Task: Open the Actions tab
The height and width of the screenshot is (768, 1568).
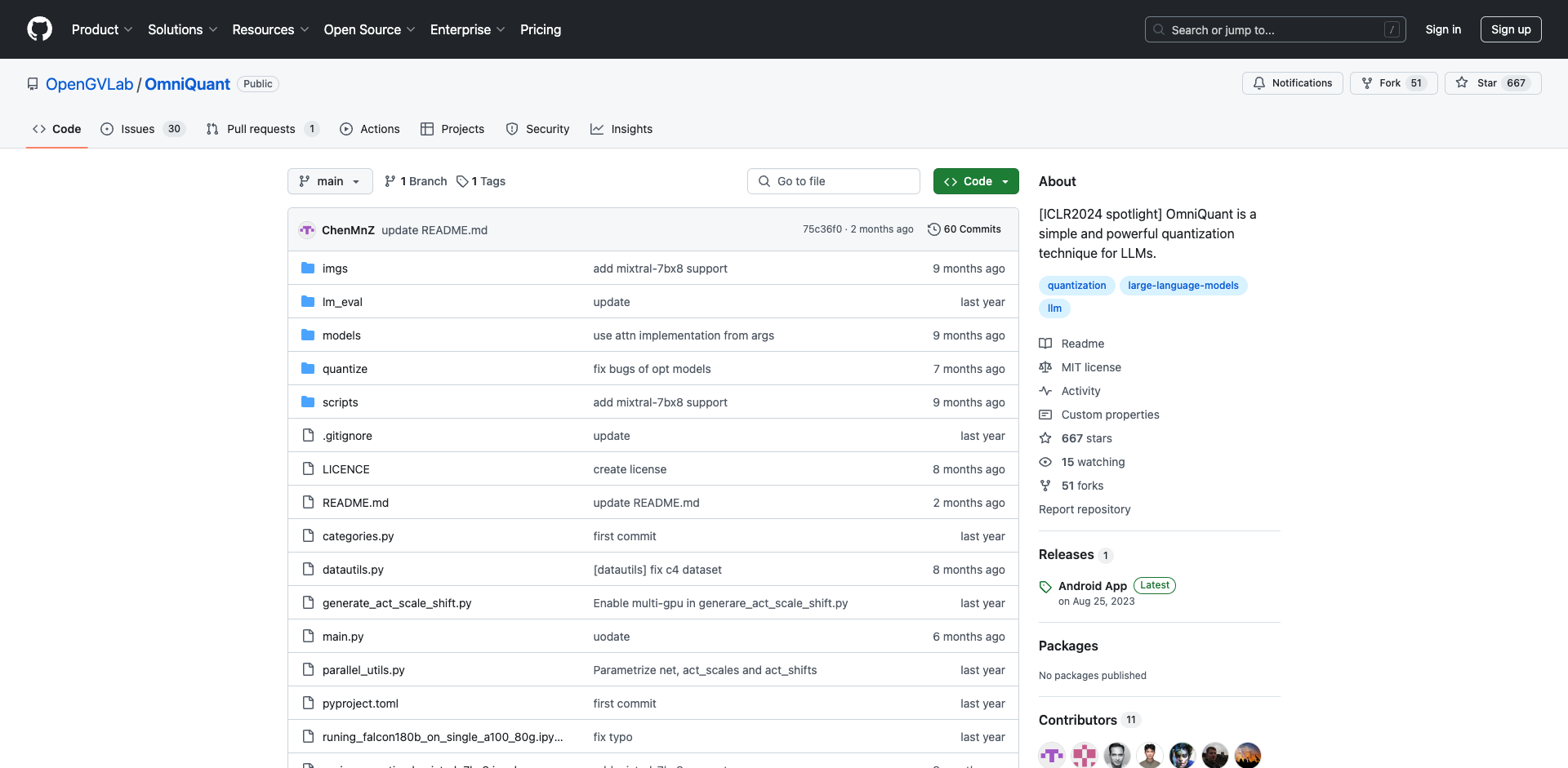Action: pos(370,129)
